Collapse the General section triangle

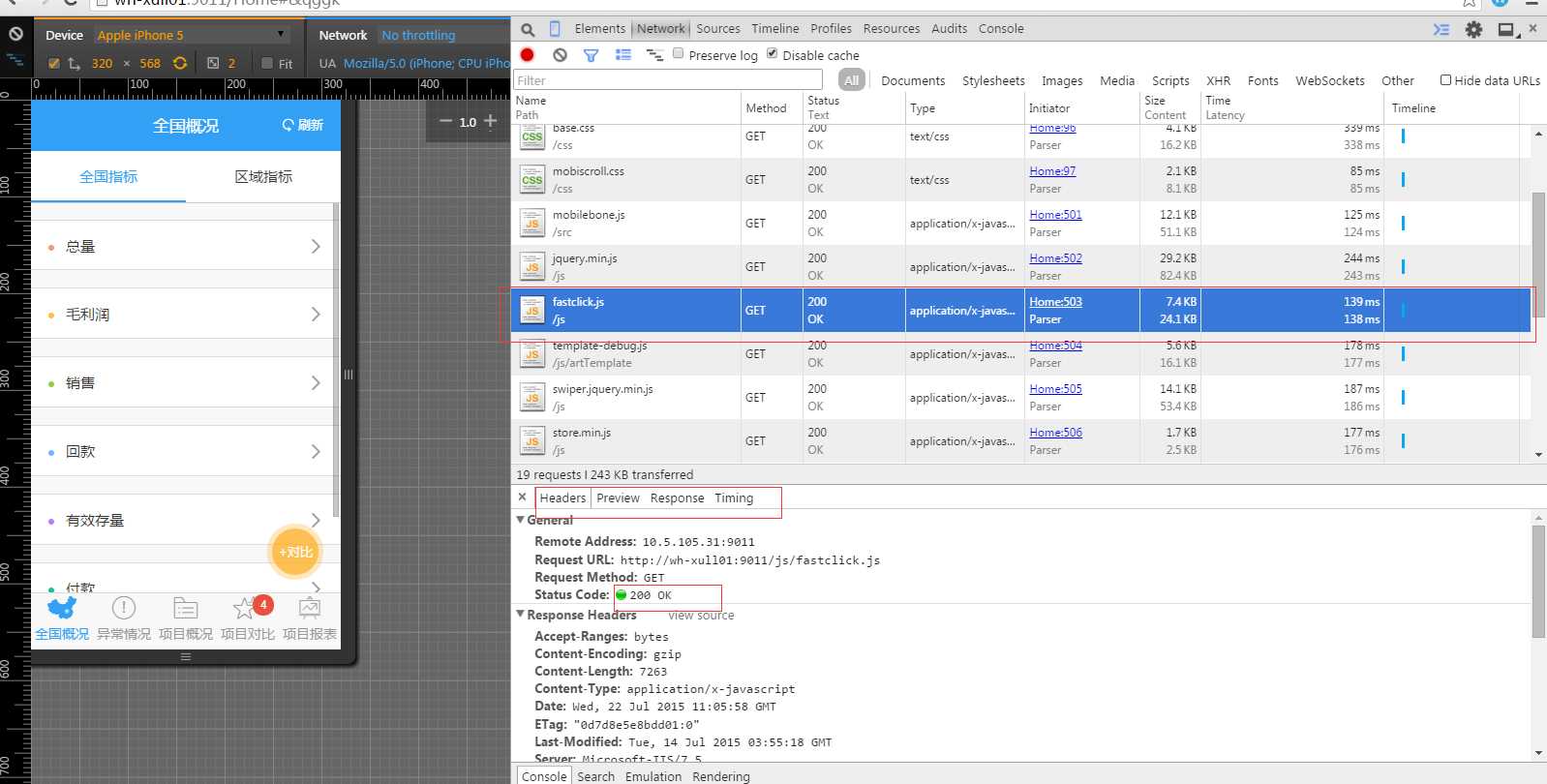[x=520, y=520]
